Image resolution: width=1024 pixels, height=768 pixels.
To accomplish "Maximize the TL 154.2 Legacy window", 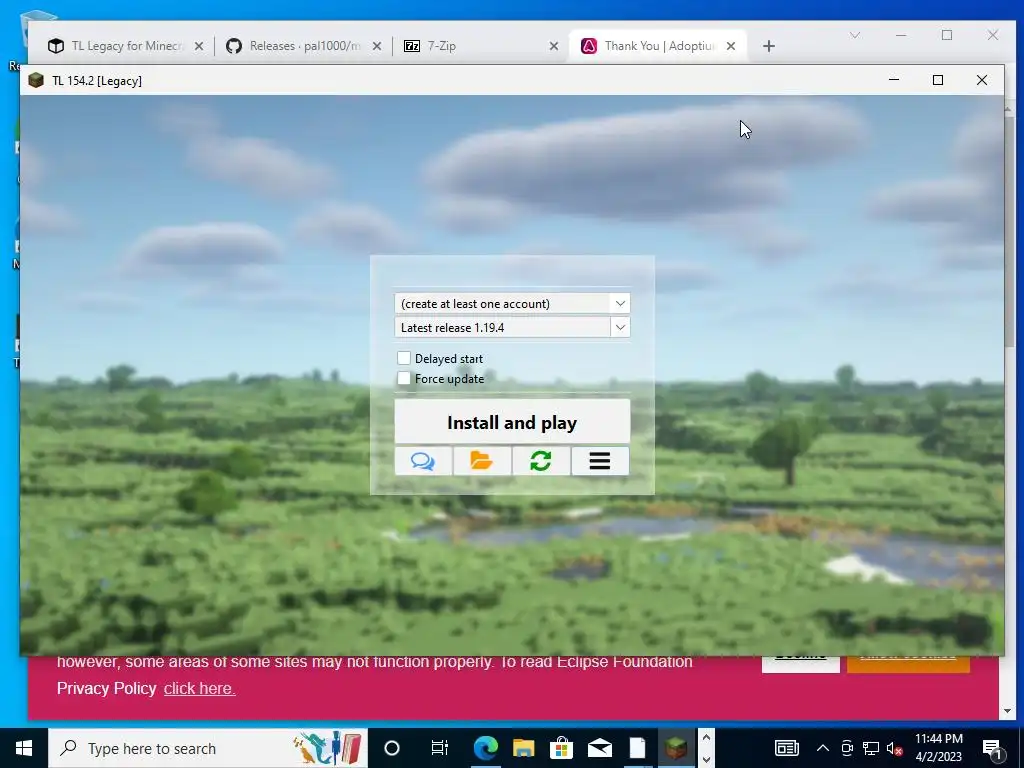I will click(x=938, y=80).
